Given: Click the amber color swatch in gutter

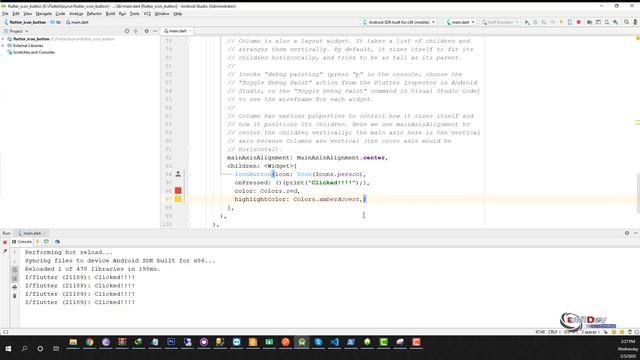Looking at the screenshot, I should [178, 199].
